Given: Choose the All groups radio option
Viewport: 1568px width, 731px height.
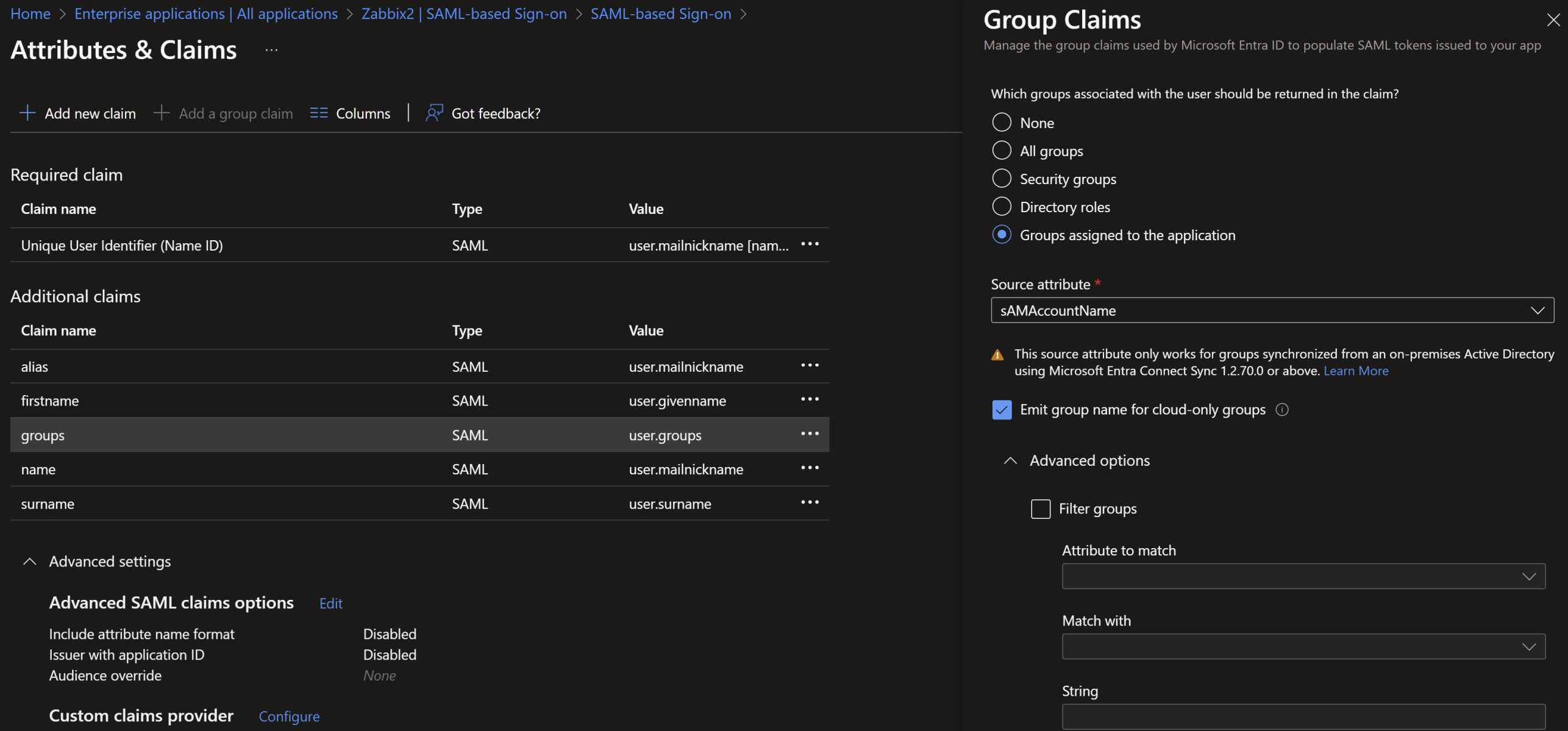Looking at the screenshot, I should 1002,151.
